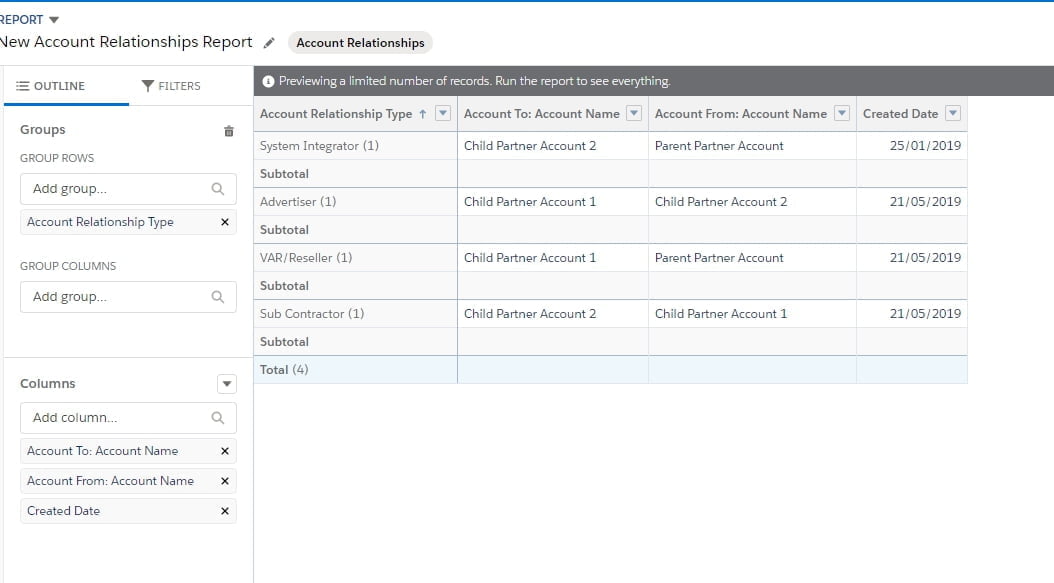
Task: Switch to the FILTERS tab
Action: pos(178,85)
